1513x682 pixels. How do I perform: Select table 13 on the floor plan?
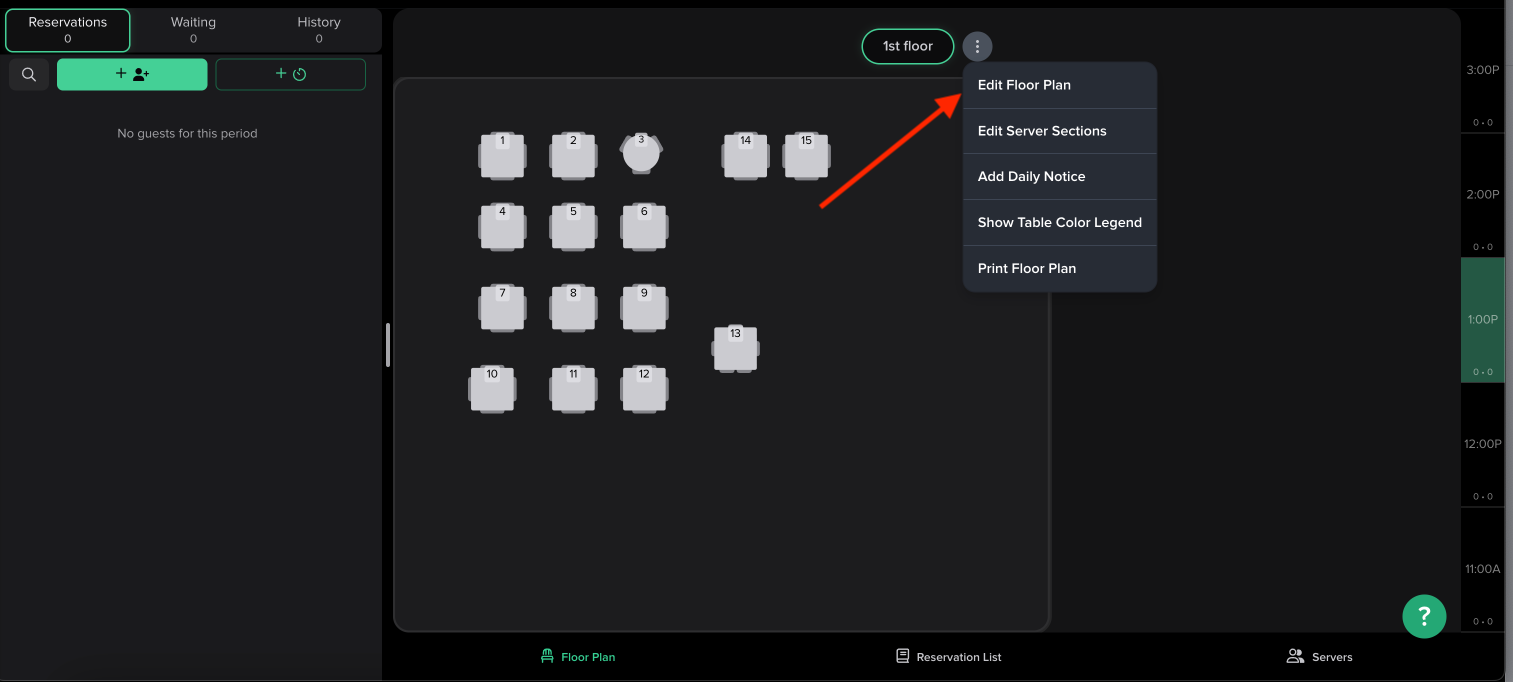[735, 349]
